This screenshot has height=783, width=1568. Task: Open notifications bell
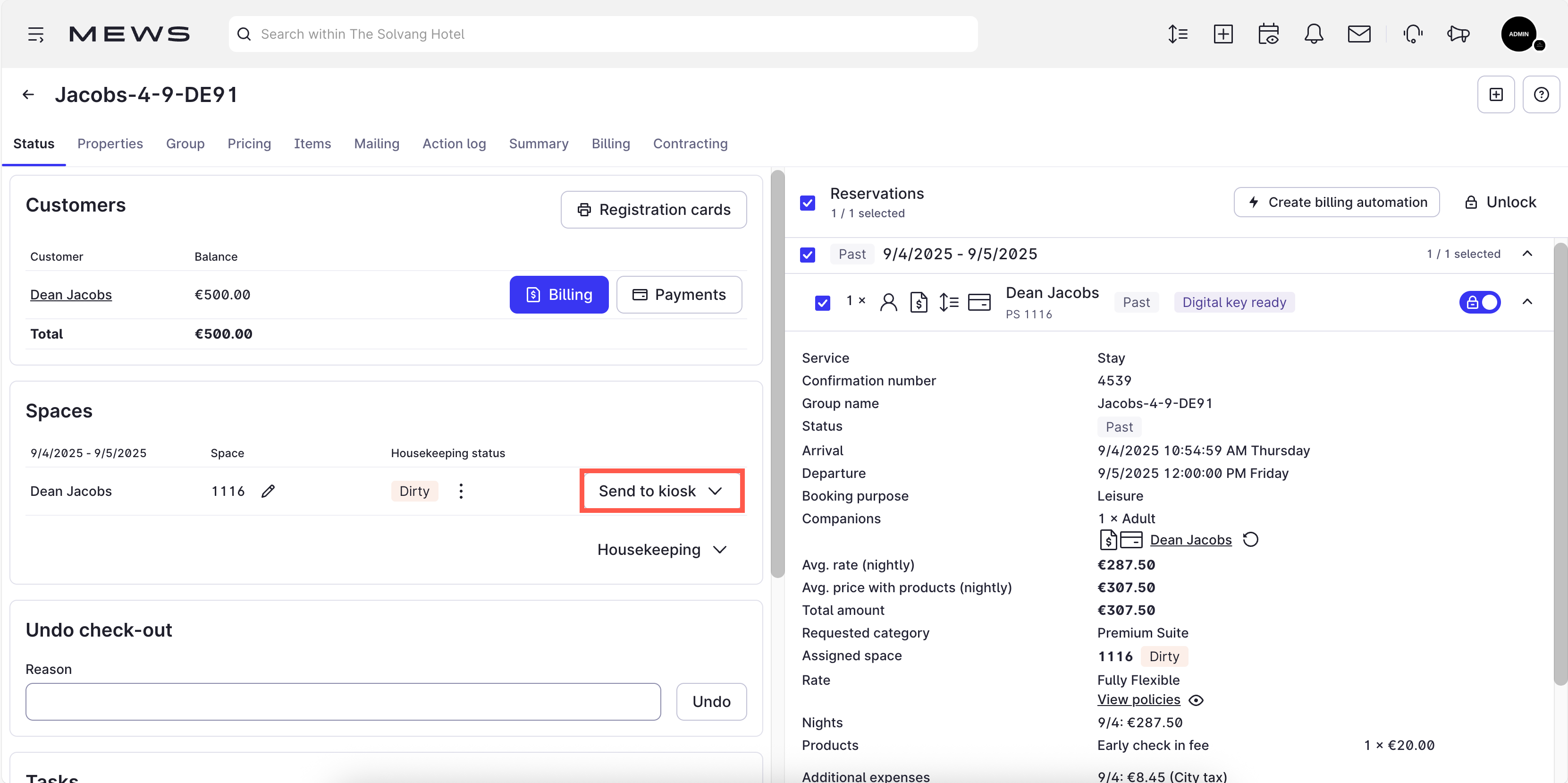coord(1314,34)
